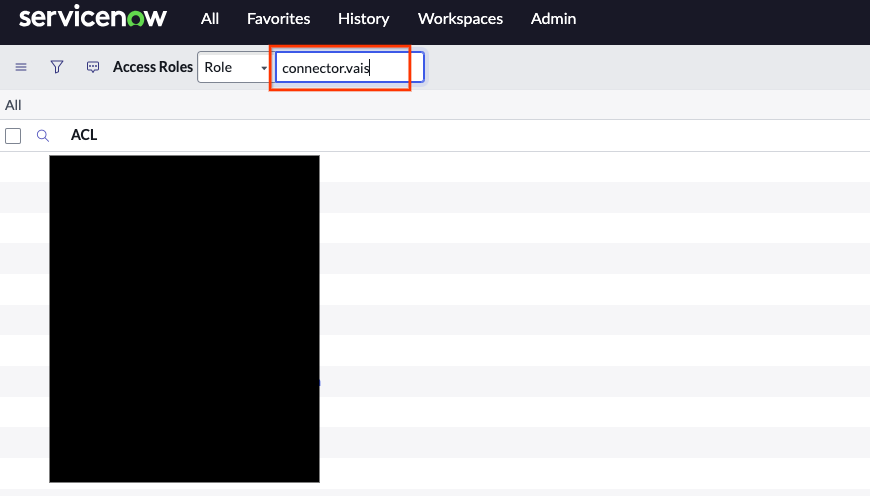Click the All breadcrumb link
Image resolution: width=870 pixels, height=496 pixels.
[x=13, y=105]
